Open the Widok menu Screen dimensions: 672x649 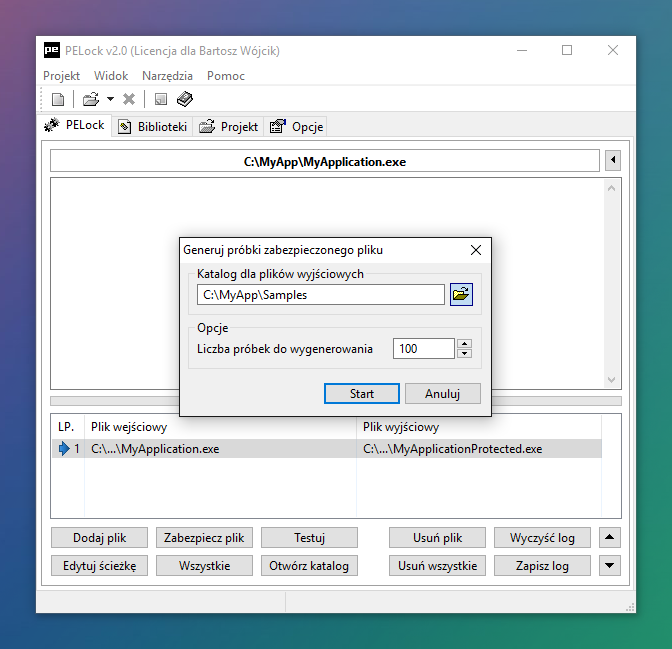[111, 76]
